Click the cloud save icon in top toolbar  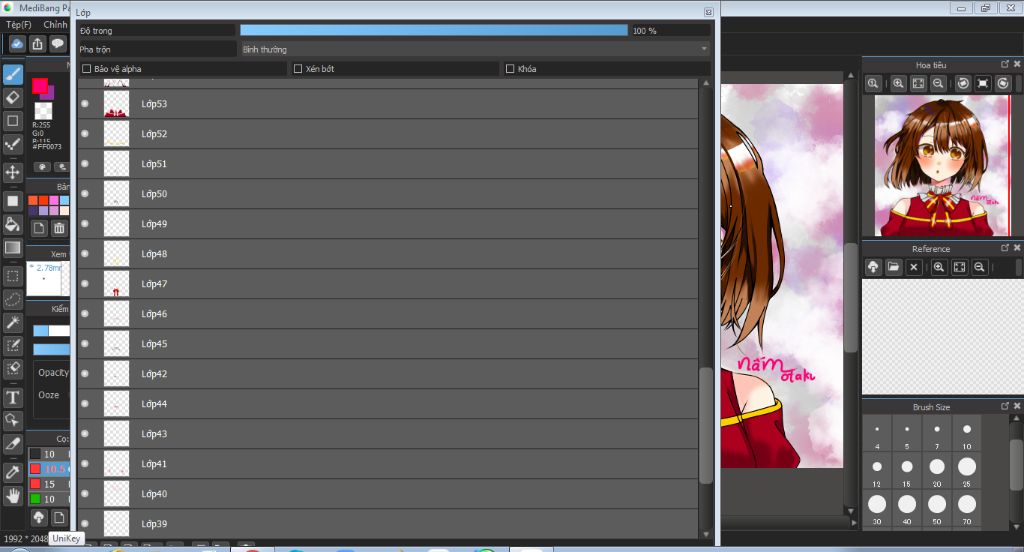(17, 44)
